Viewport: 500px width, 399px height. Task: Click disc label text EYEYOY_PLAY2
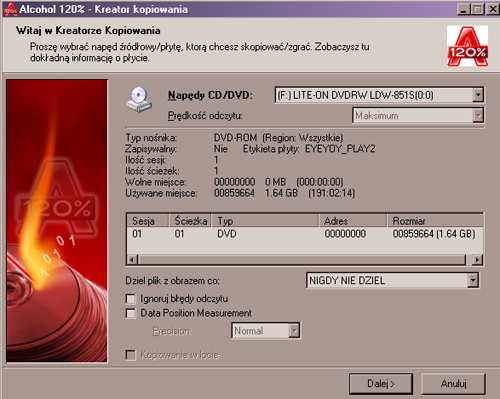pyautogui.click(x=340, y=149)
